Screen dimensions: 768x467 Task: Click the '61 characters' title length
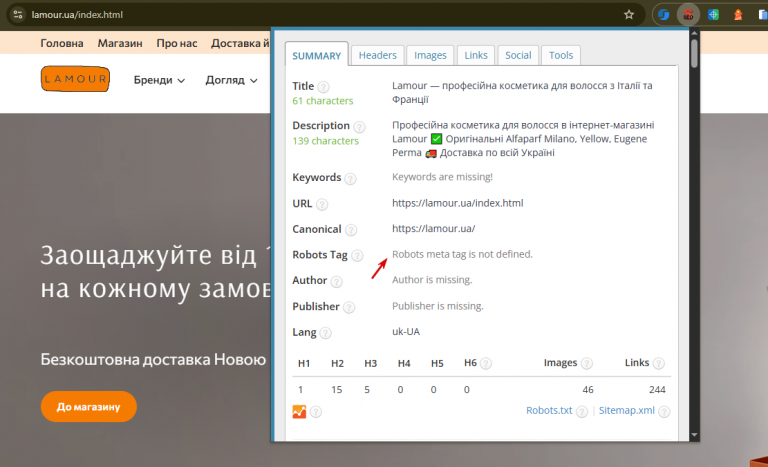(x=323, y=100)
